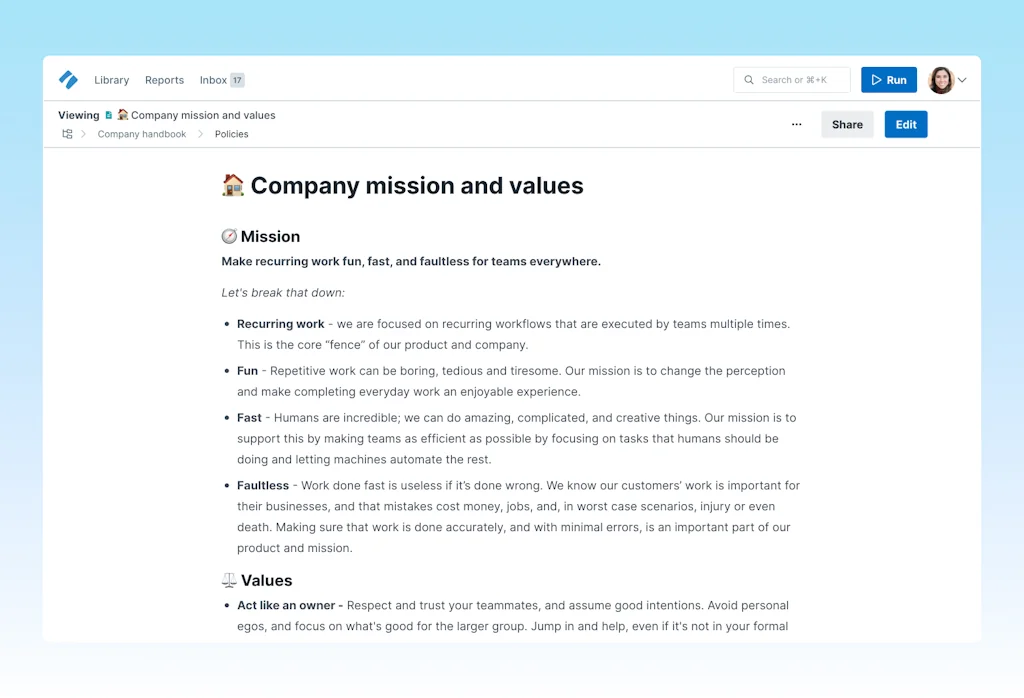Click the folder tree root breadcrumb icon
1024x698 pixels.
(x=67, y=134)
